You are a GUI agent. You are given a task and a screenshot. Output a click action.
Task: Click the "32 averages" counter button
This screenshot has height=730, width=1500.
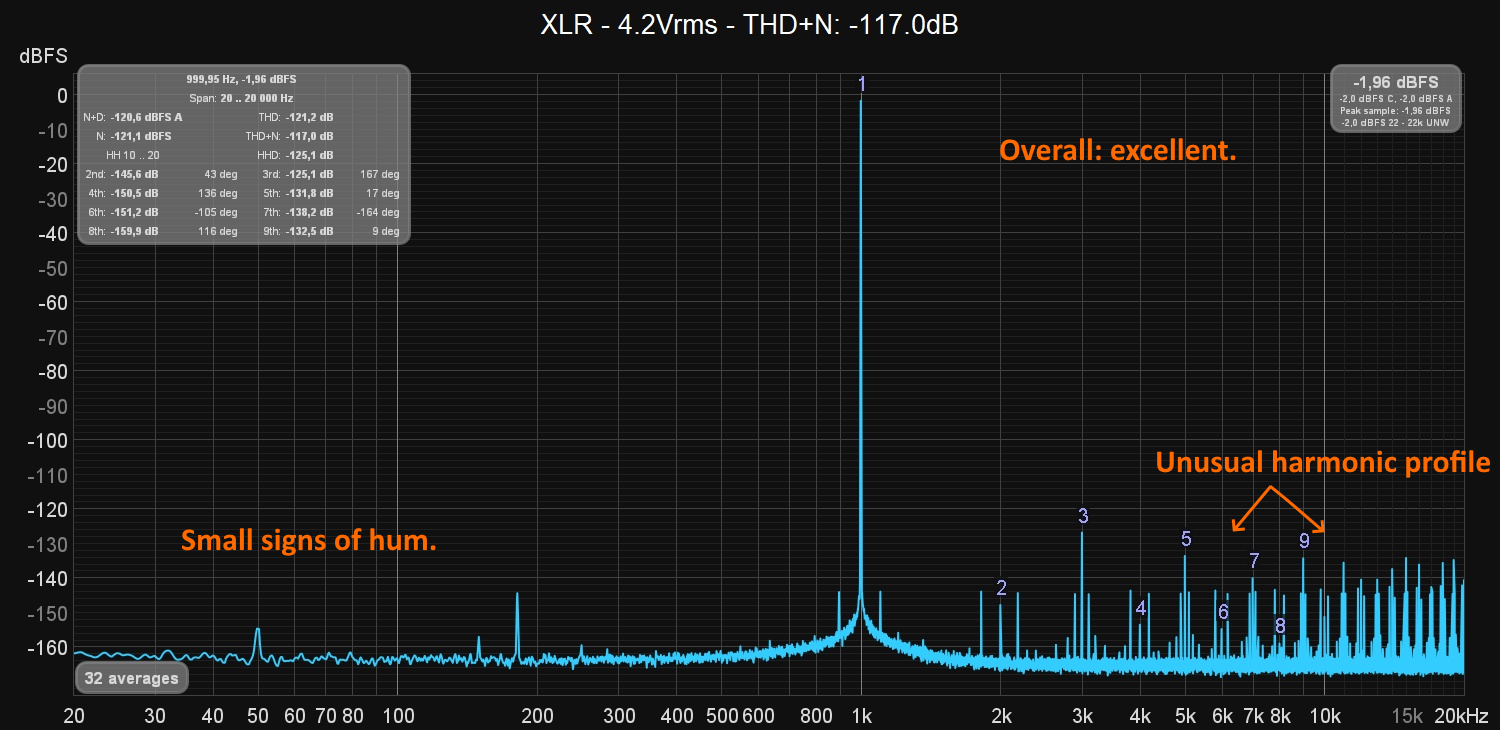point(131,678)
